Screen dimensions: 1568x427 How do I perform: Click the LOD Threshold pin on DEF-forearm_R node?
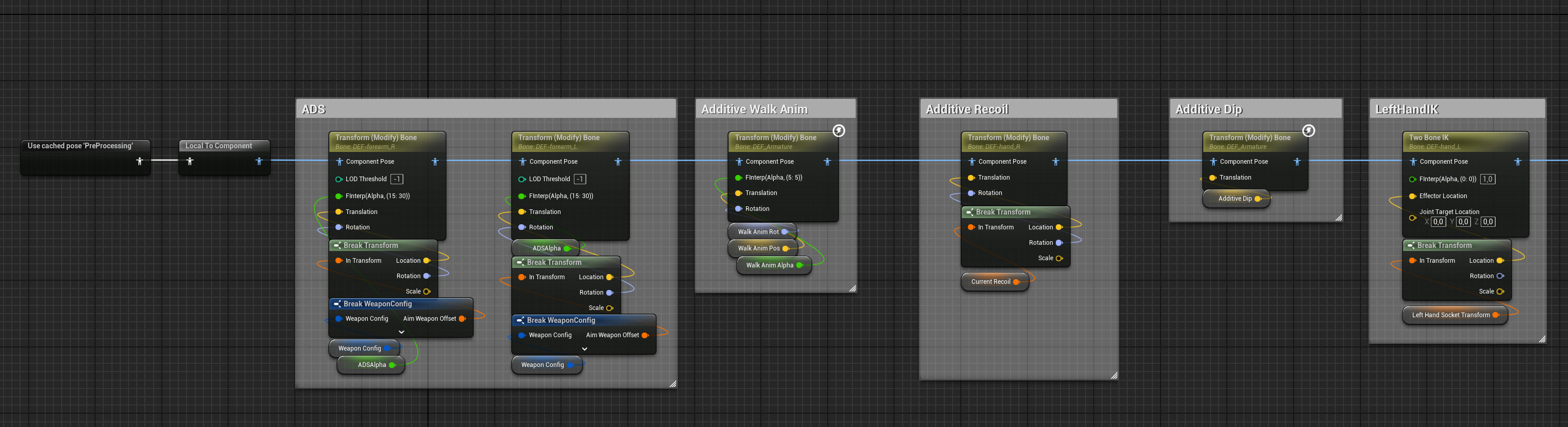[339, 180]
